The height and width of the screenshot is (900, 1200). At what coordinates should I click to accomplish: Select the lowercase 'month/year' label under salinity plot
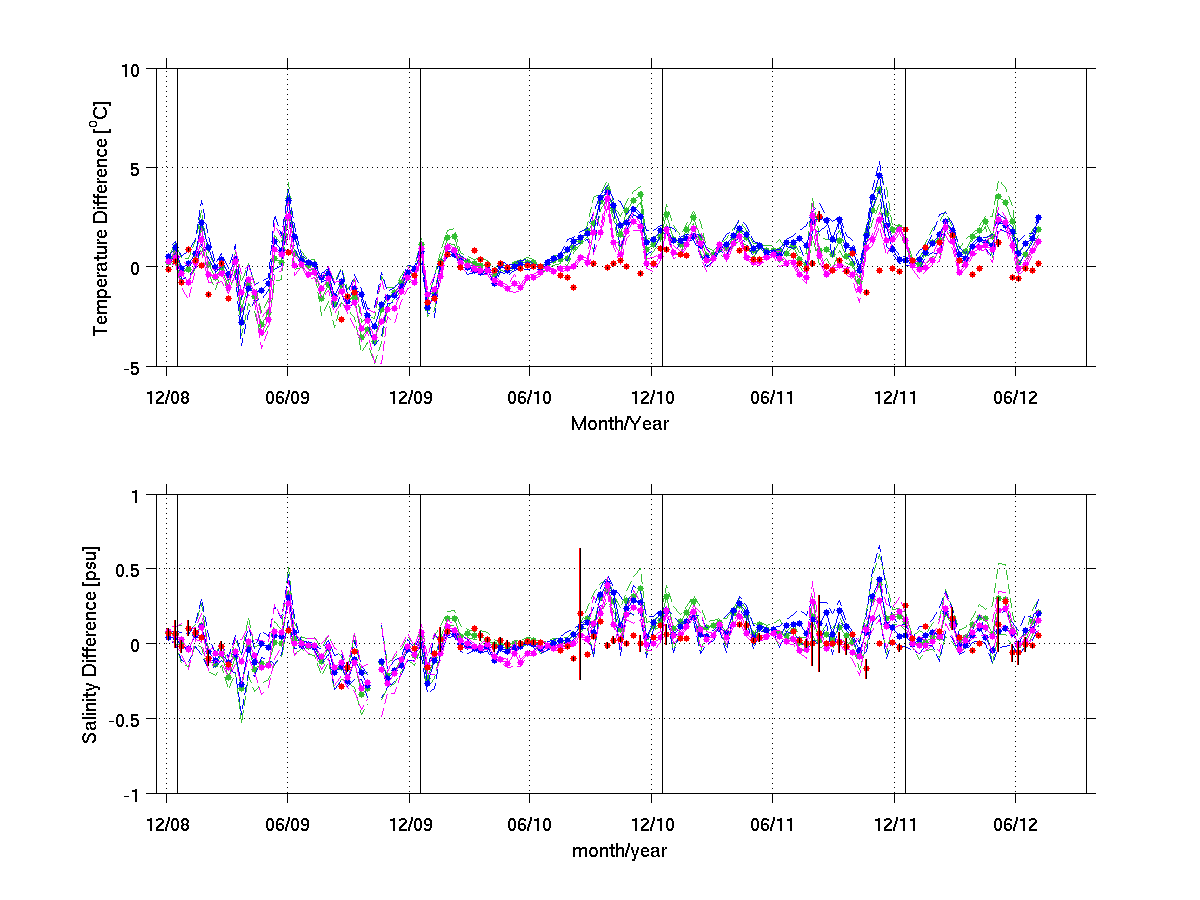click(620, 851)
